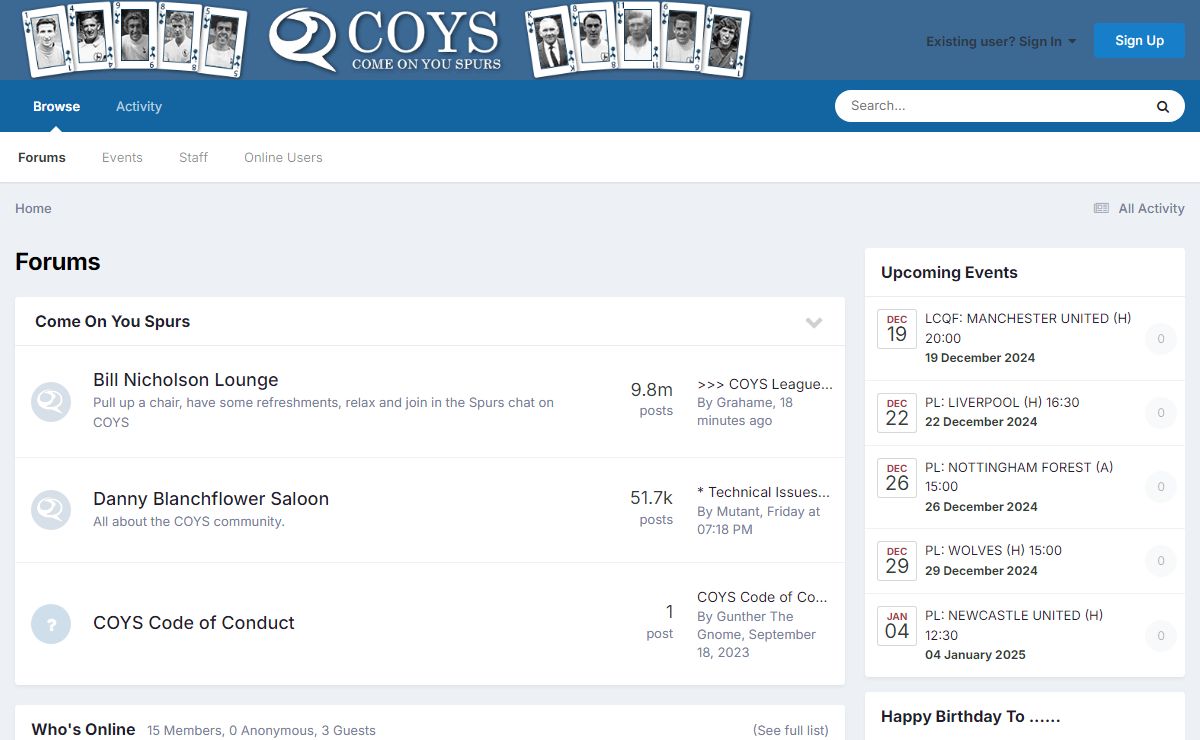Click poster name Gunther The Gnome

[755, 625]
